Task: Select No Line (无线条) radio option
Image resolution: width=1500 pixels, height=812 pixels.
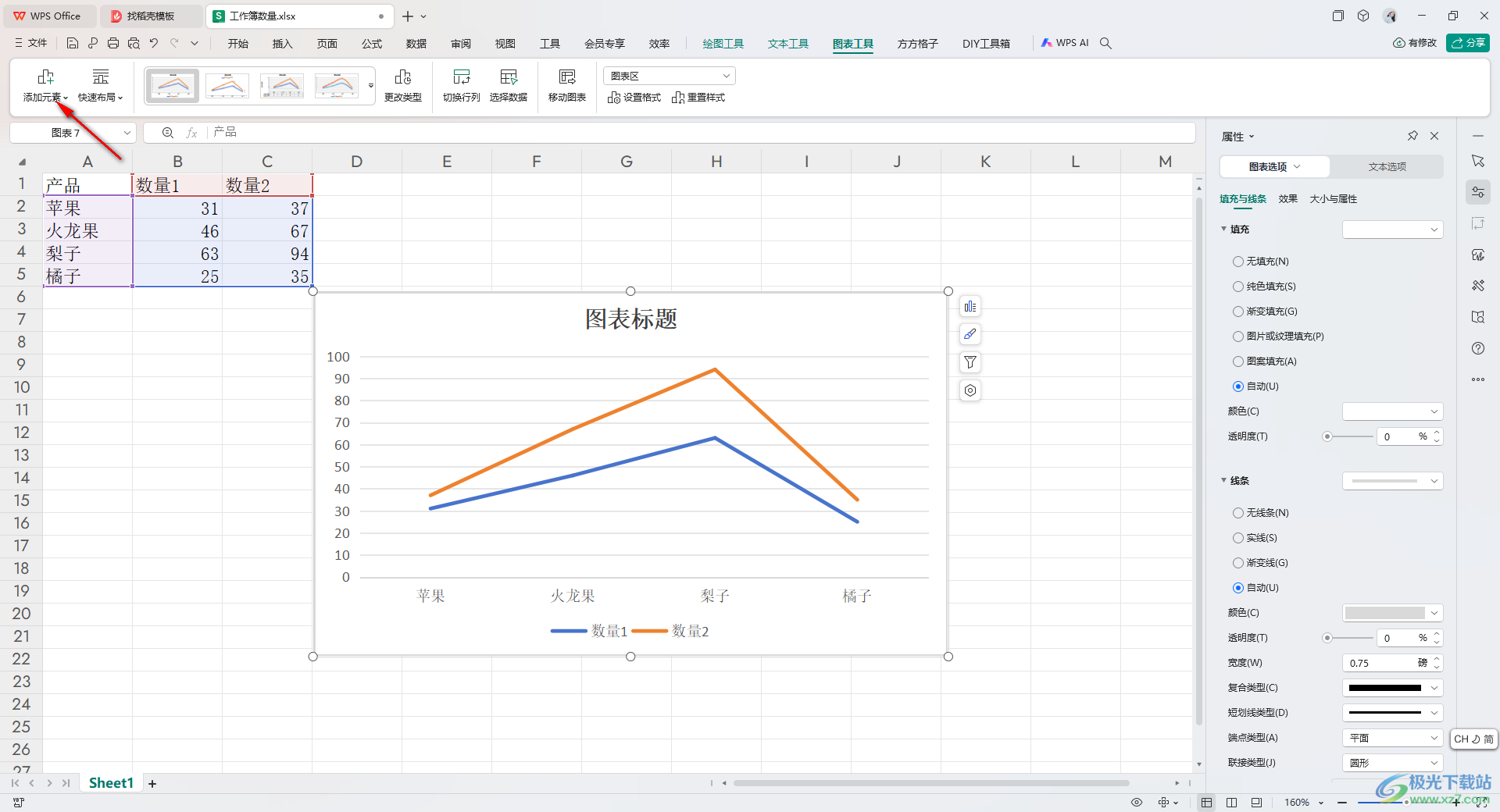Action: (1238, 513)
